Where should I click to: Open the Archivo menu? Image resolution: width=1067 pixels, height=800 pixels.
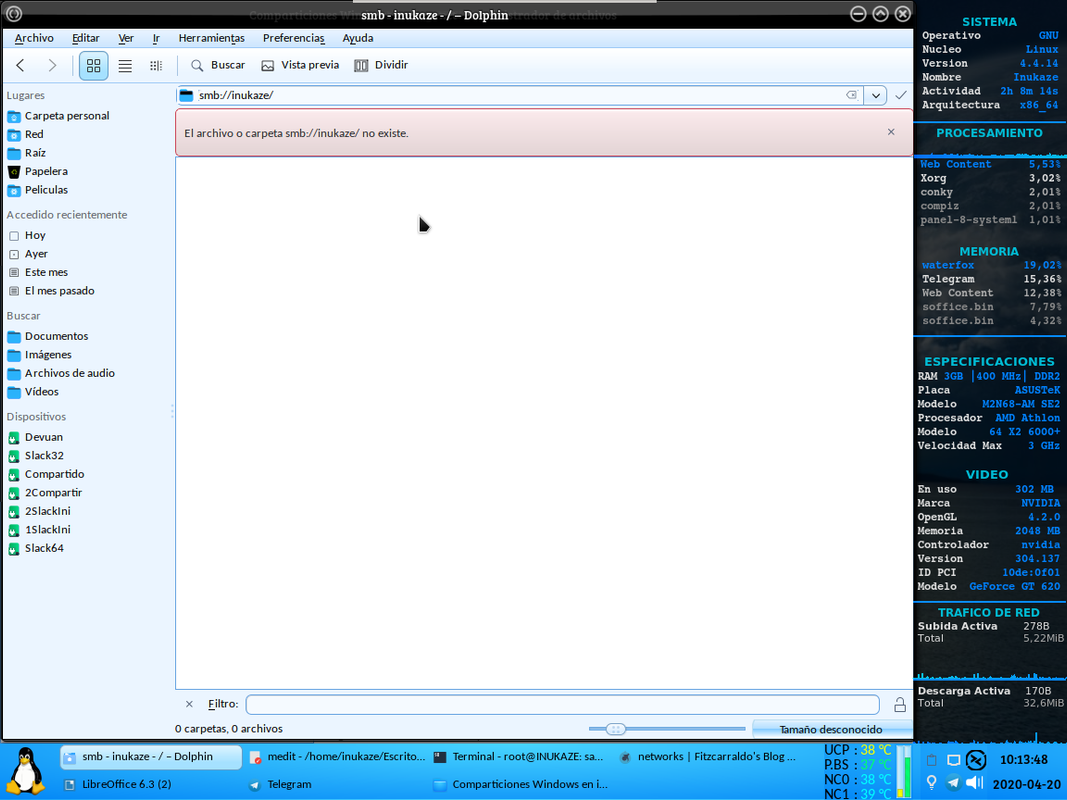pyautogui.click(x=34, y=38)
